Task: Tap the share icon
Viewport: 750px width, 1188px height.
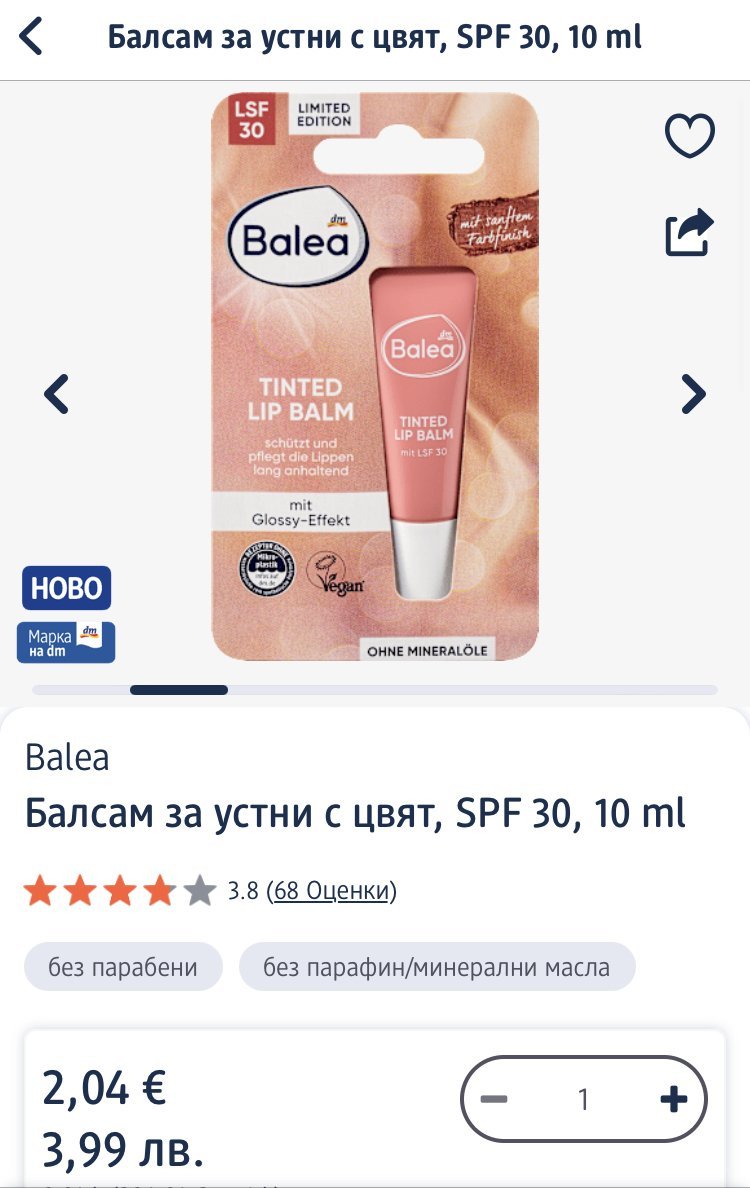Action: click(x=689, y=232)
